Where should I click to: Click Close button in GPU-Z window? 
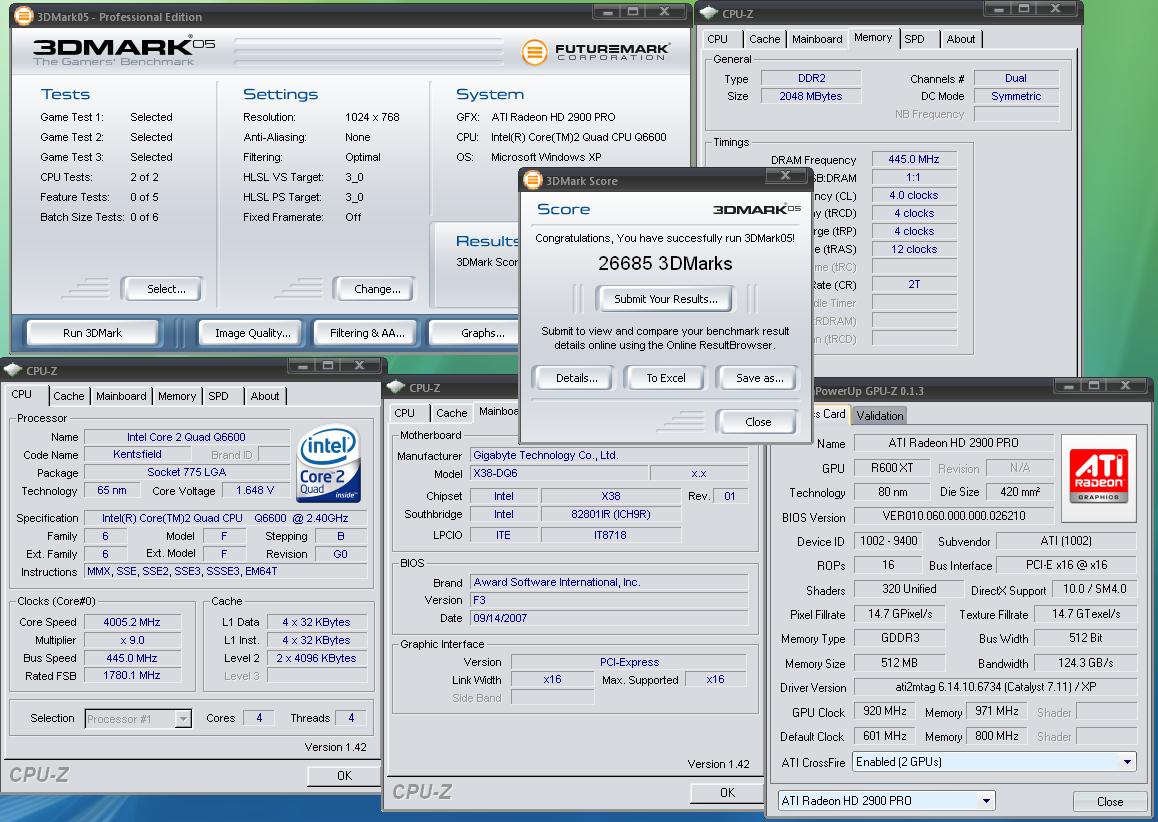1109,801
